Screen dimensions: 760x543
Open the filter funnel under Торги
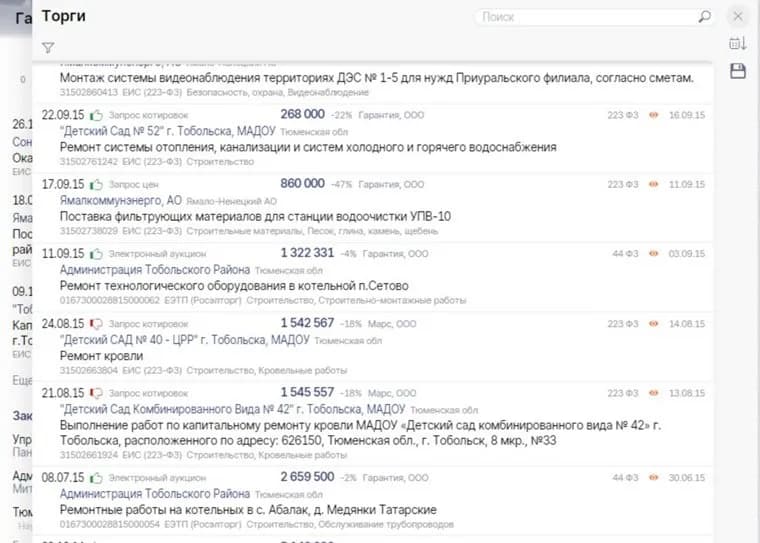coord(48,47)
